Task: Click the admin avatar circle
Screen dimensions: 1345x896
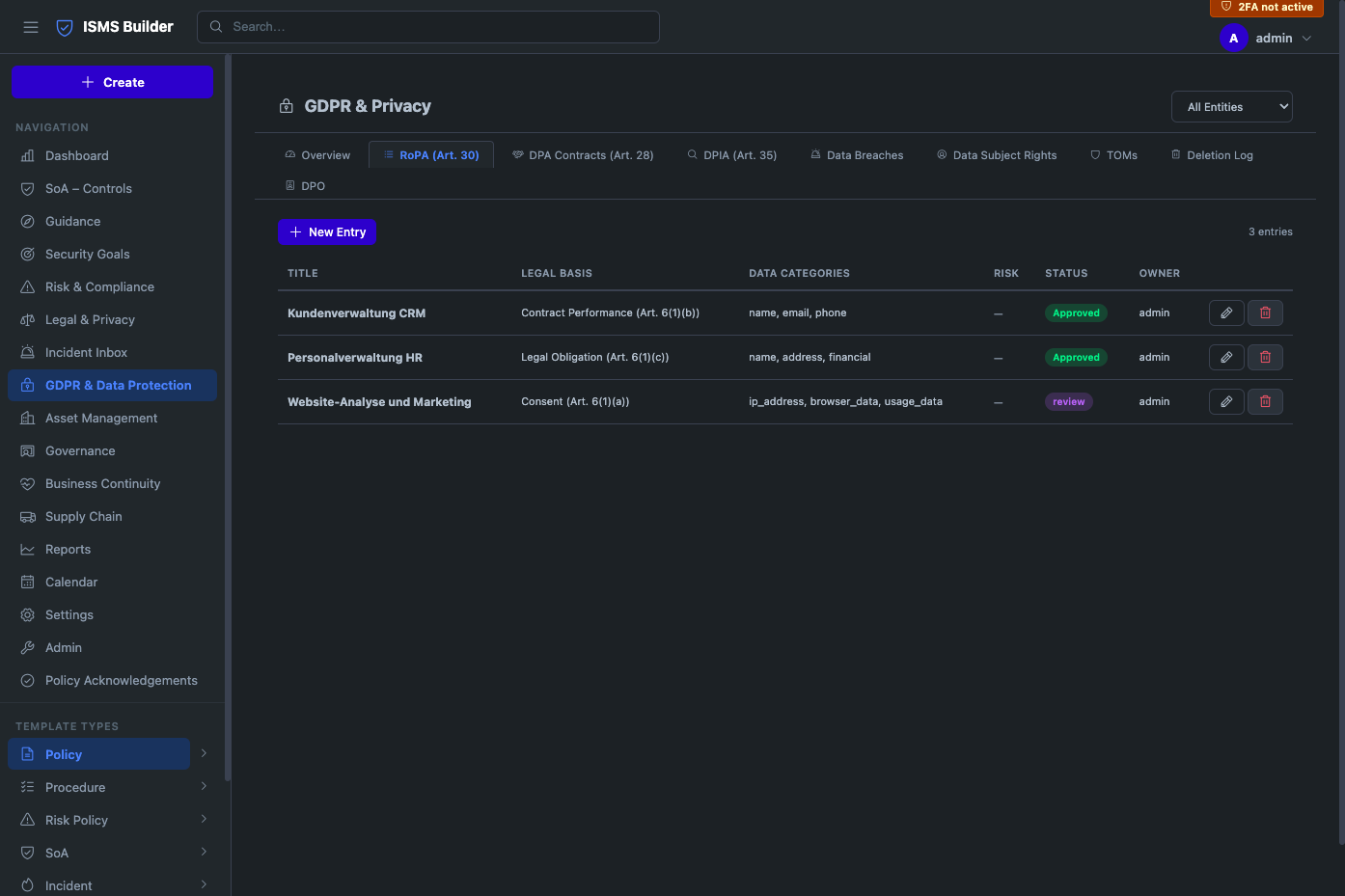Action: coord(1233,39)
